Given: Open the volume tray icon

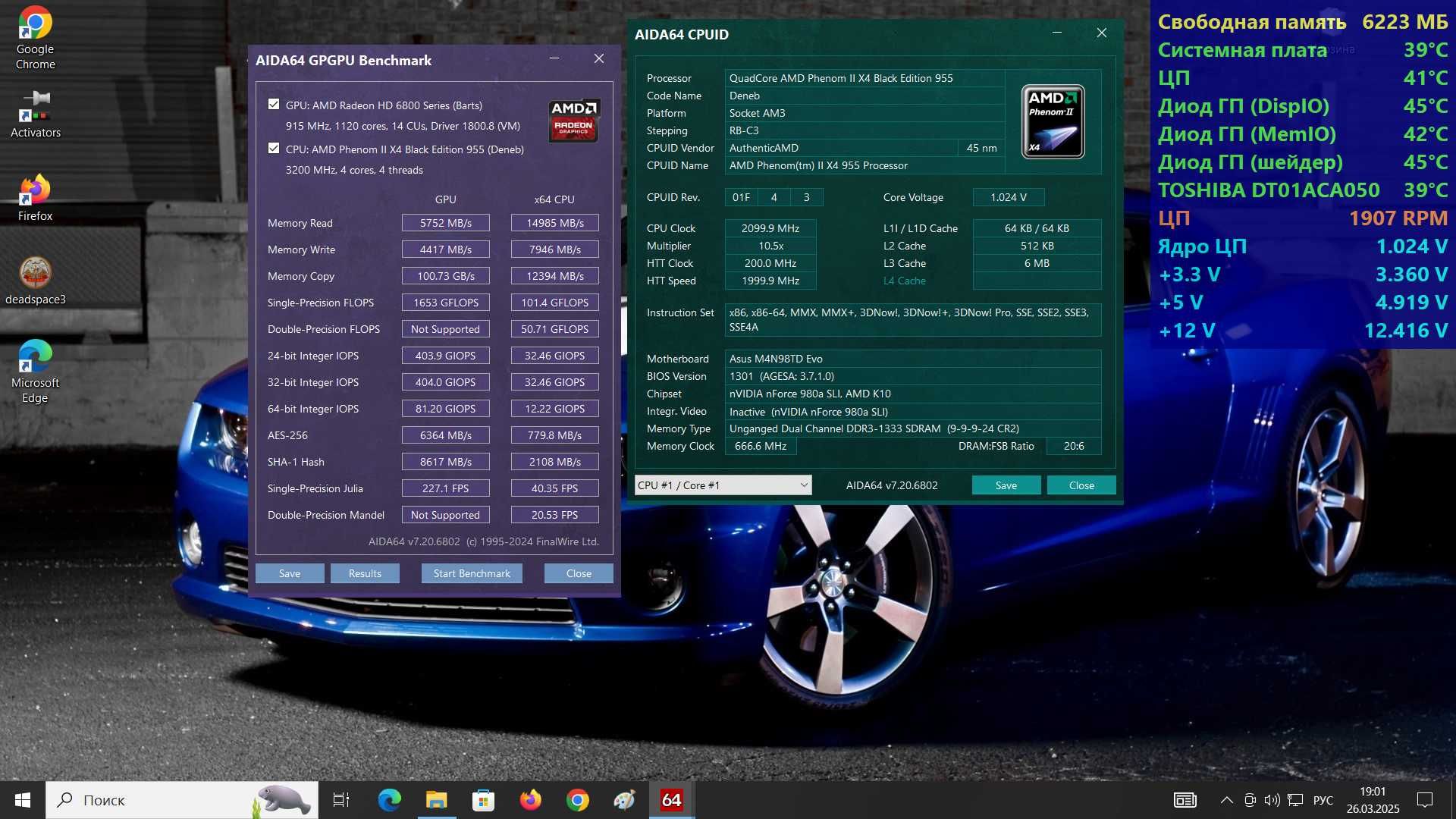Looking at the screenshot, I should click(x=1272, y=800).
